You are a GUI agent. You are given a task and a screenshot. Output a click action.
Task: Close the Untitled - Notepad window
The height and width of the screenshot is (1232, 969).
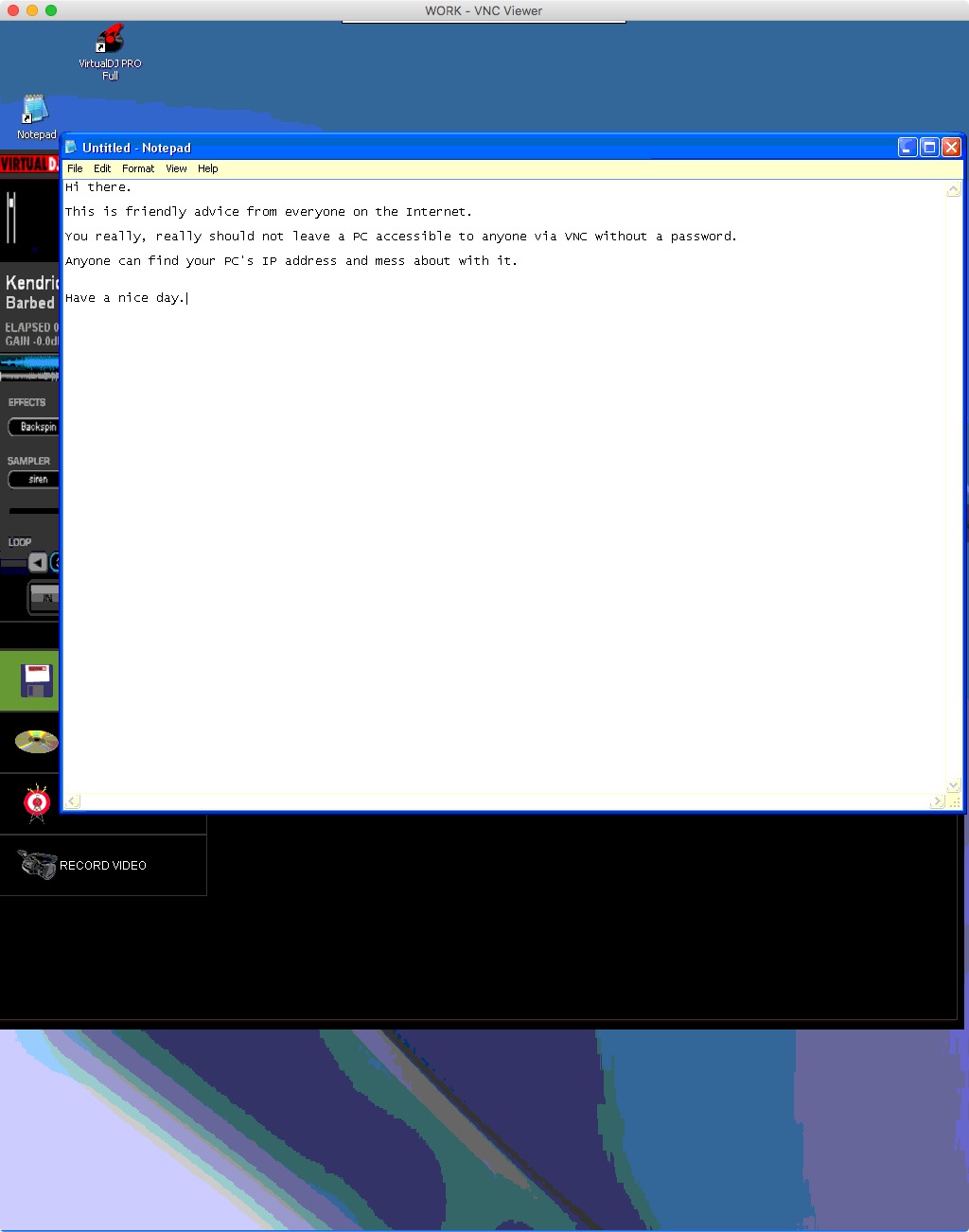pyautogui.click(x=951, y=147)
